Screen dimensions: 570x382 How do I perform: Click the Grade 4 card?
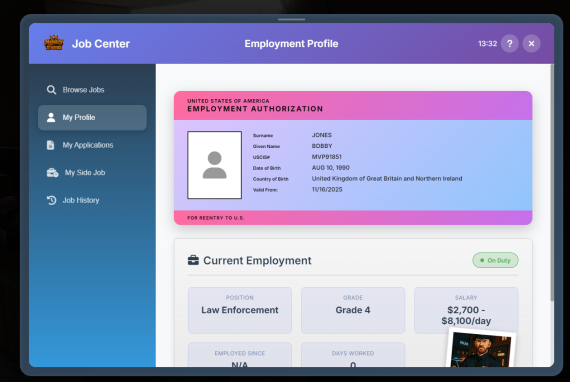pos(353,310)
